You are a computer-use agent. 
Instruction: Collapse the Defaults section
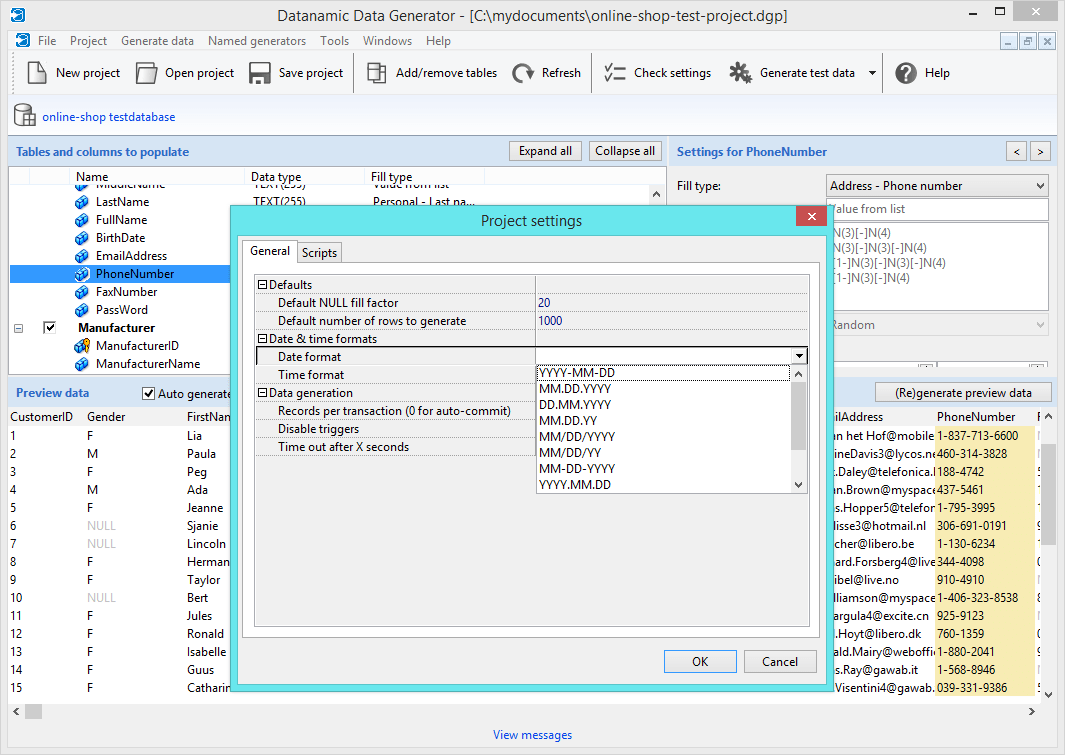(x=263, y=284)
